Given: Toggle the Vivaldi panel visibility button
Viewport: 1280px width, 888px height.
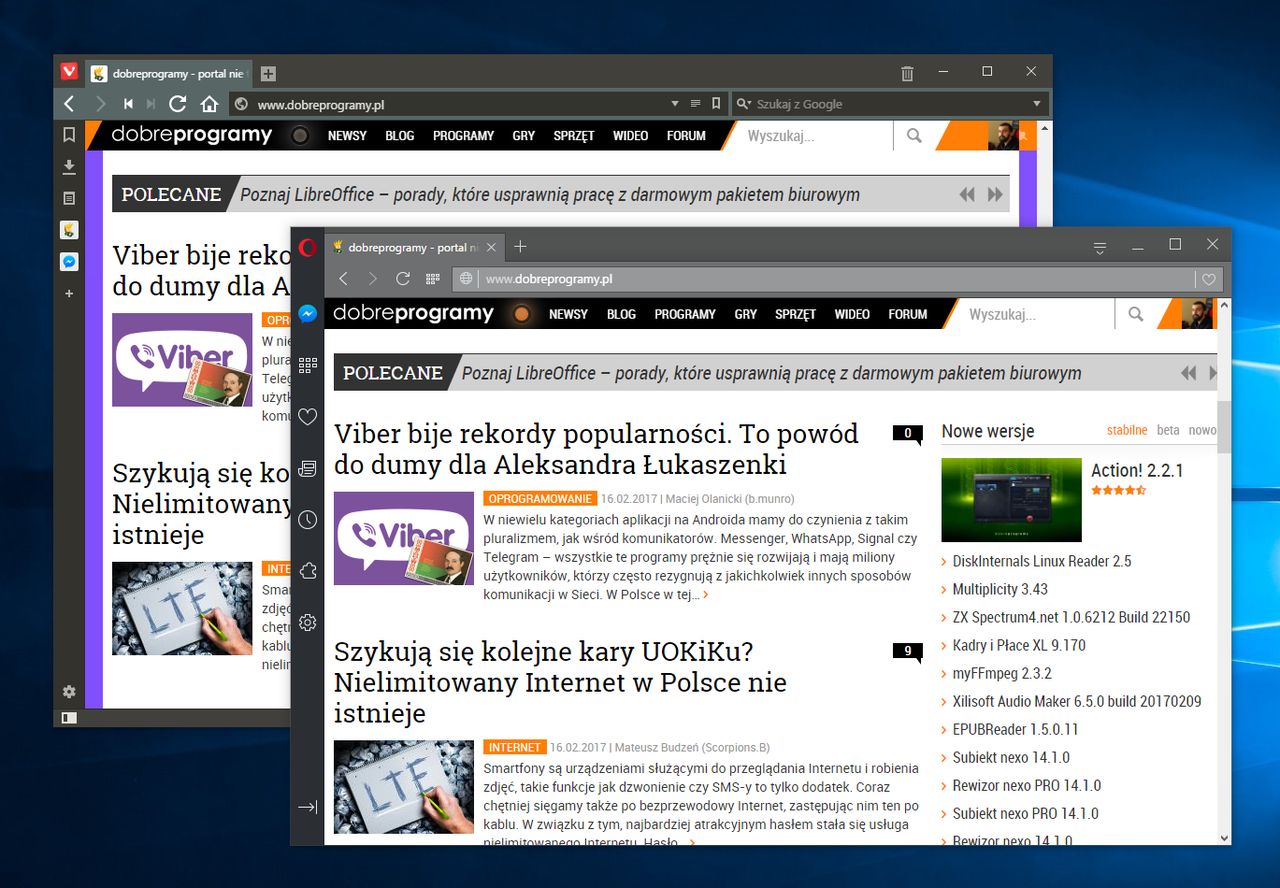Looking at the screenshot, I should (69, 717).
